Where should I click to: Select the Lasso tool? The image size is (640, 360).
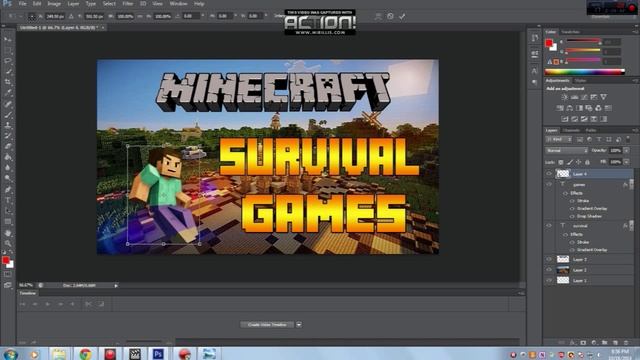(8, 61)
